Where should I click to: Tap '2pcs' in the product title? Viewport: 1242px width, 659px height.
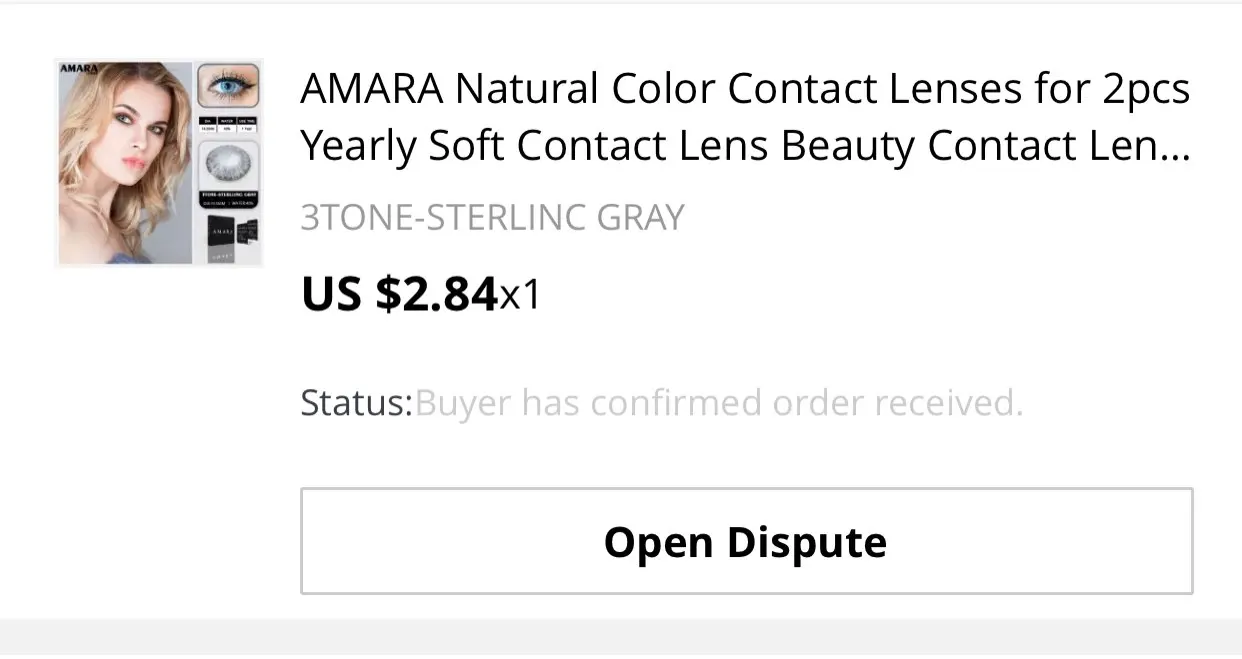coord(1146,89)
